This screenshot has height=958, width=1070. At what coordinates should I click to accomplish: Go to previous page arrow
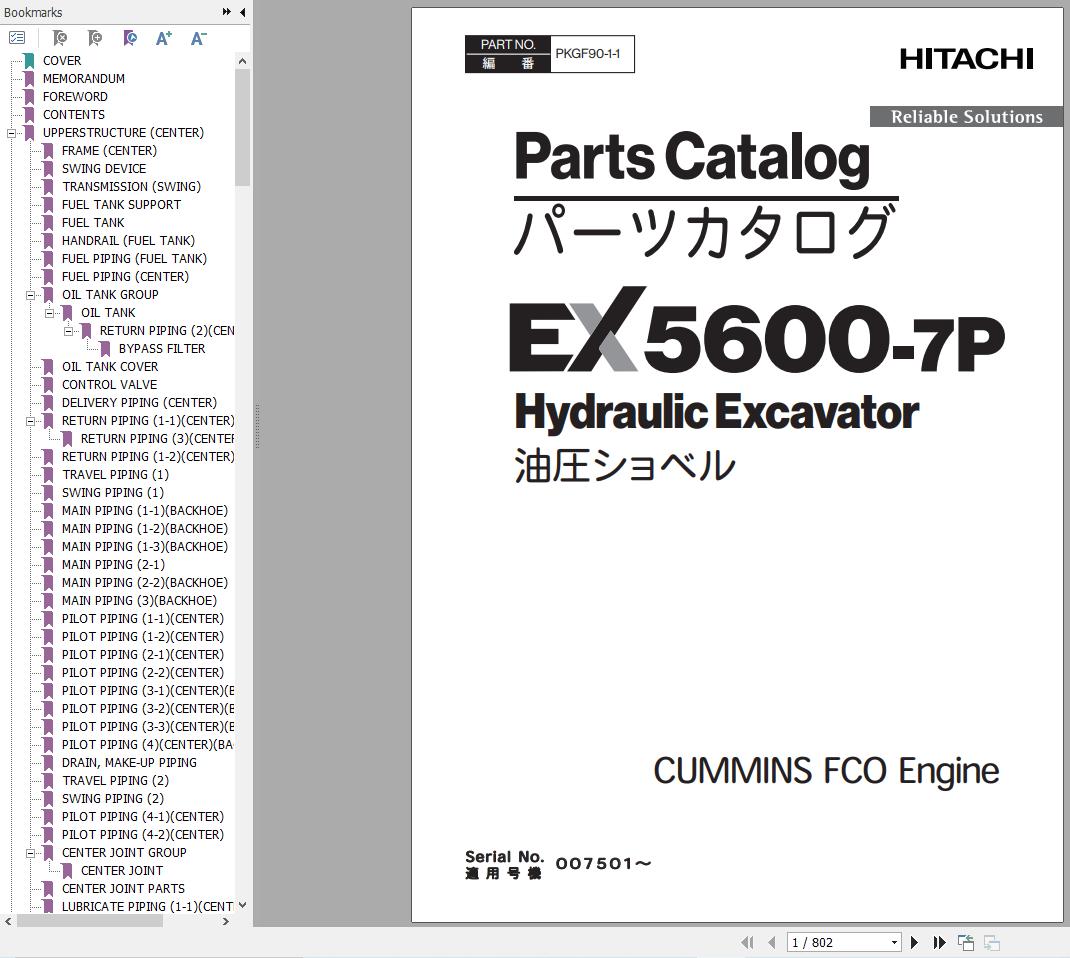[x=772, y=942]
